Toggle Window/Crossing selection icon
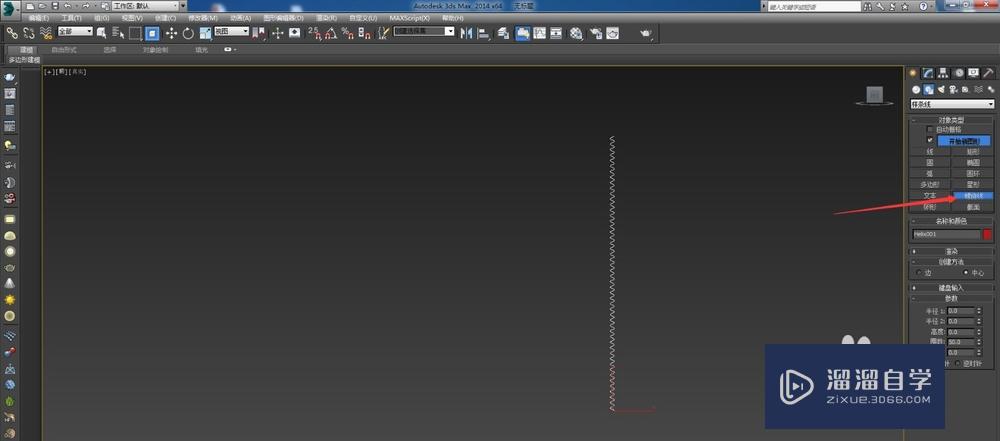Image resolution: width=1000 pixels, height=441 pixels. pos(152,33)
